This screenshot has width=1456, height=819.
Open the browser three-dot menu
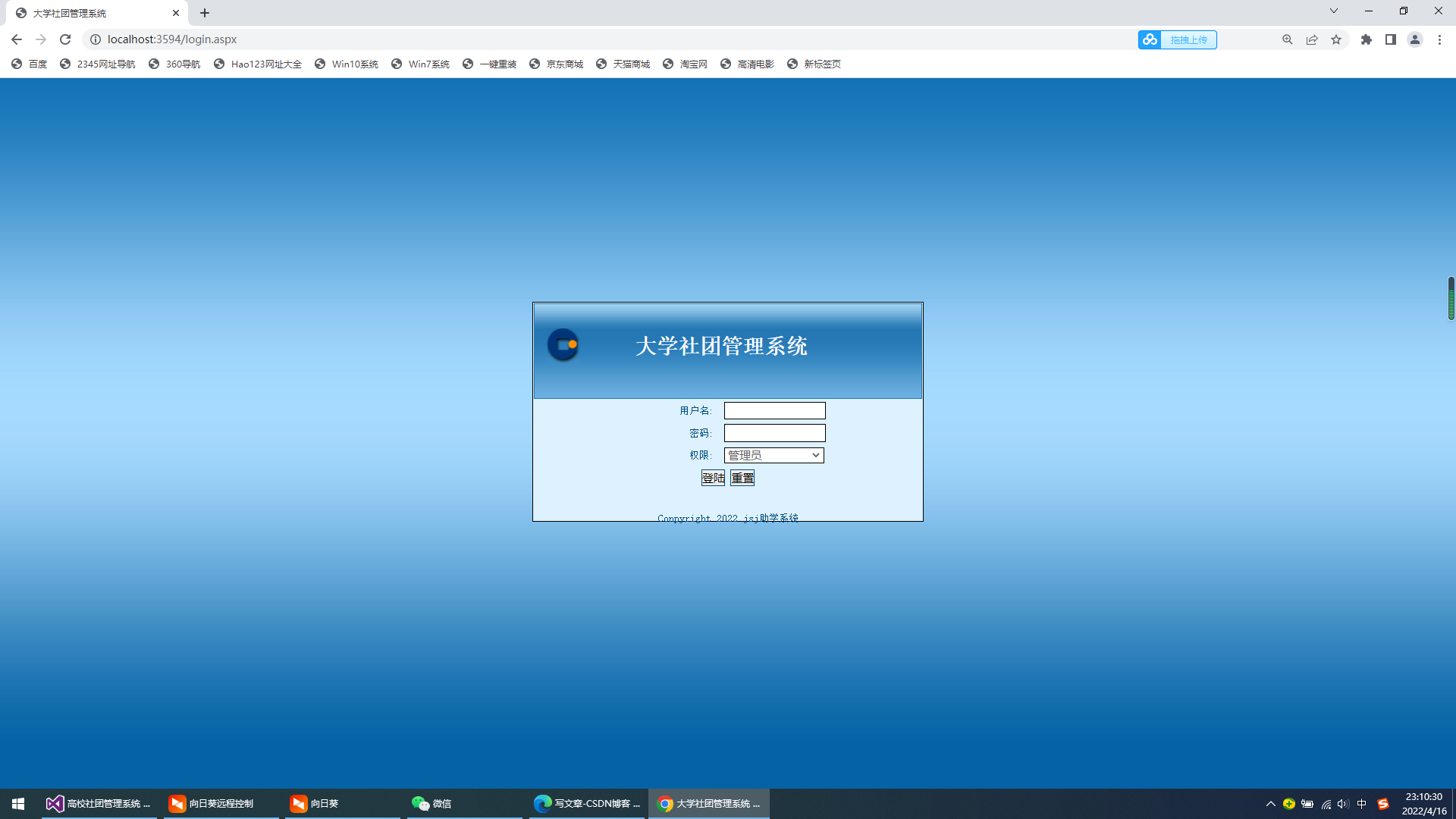pyautogui.click(x=1440, y=39)
